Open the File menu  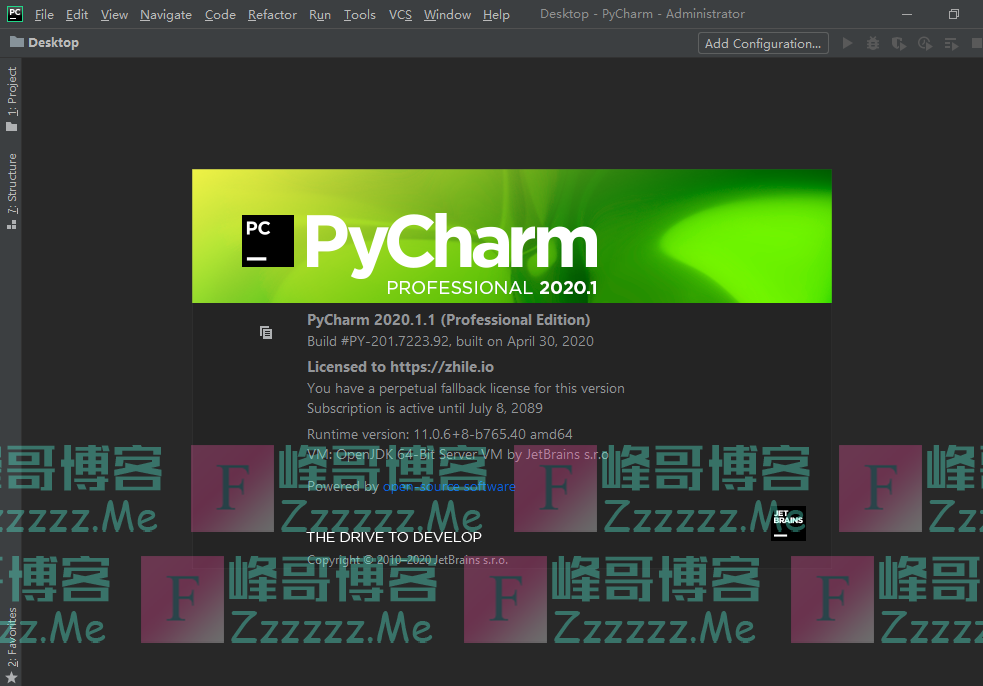point(44,15)
